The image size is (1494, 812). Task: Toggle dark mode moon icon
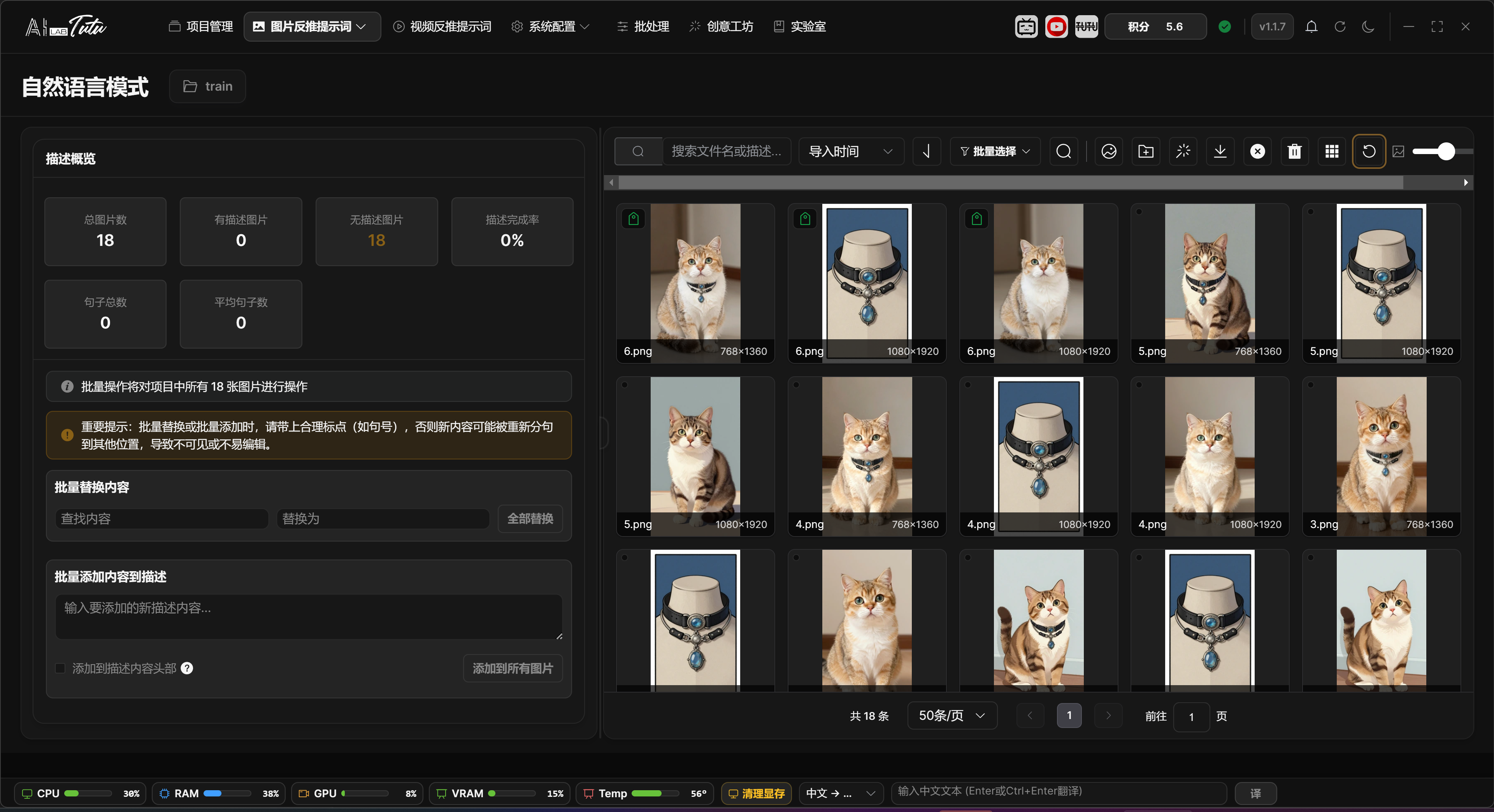tap(1368, 27)
